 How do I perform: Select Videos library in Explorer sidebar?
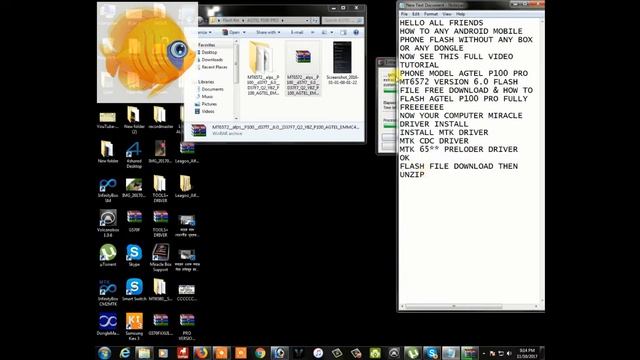(208, 111)
